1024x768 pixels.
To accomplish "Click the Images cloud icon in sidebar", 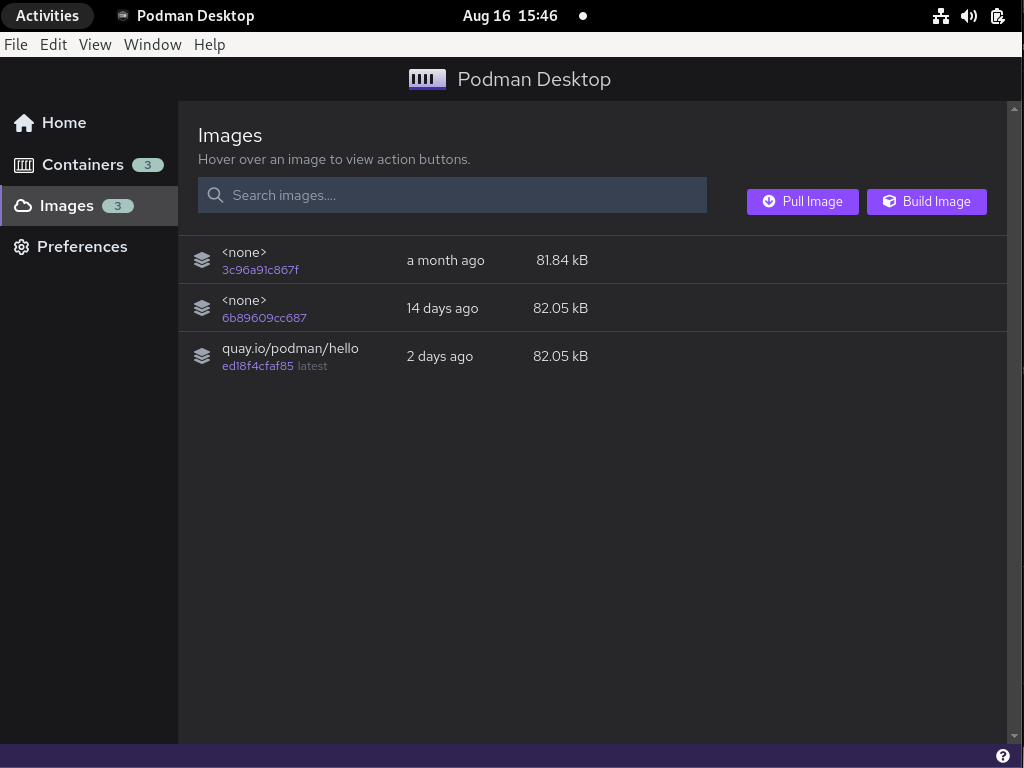I will 23,206.
